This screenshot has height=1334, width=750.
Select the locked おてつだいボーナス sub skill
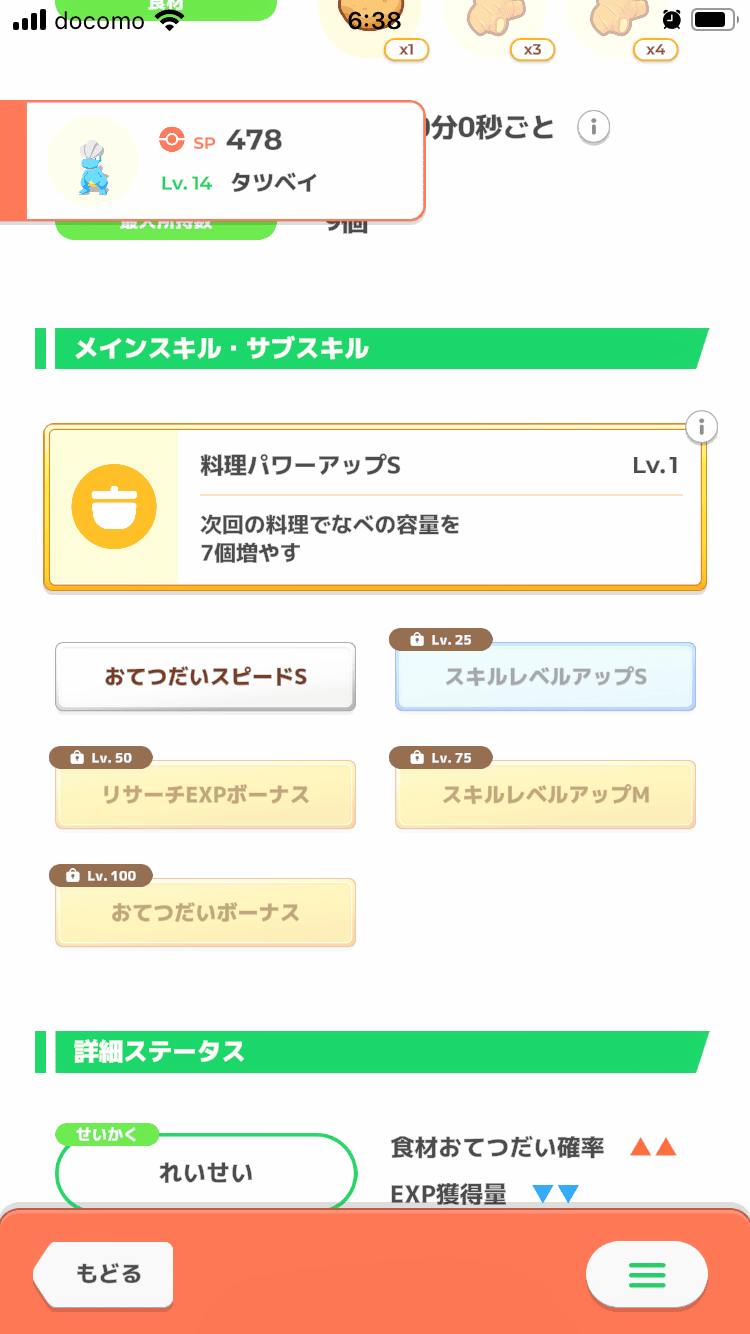click(205, 913)
